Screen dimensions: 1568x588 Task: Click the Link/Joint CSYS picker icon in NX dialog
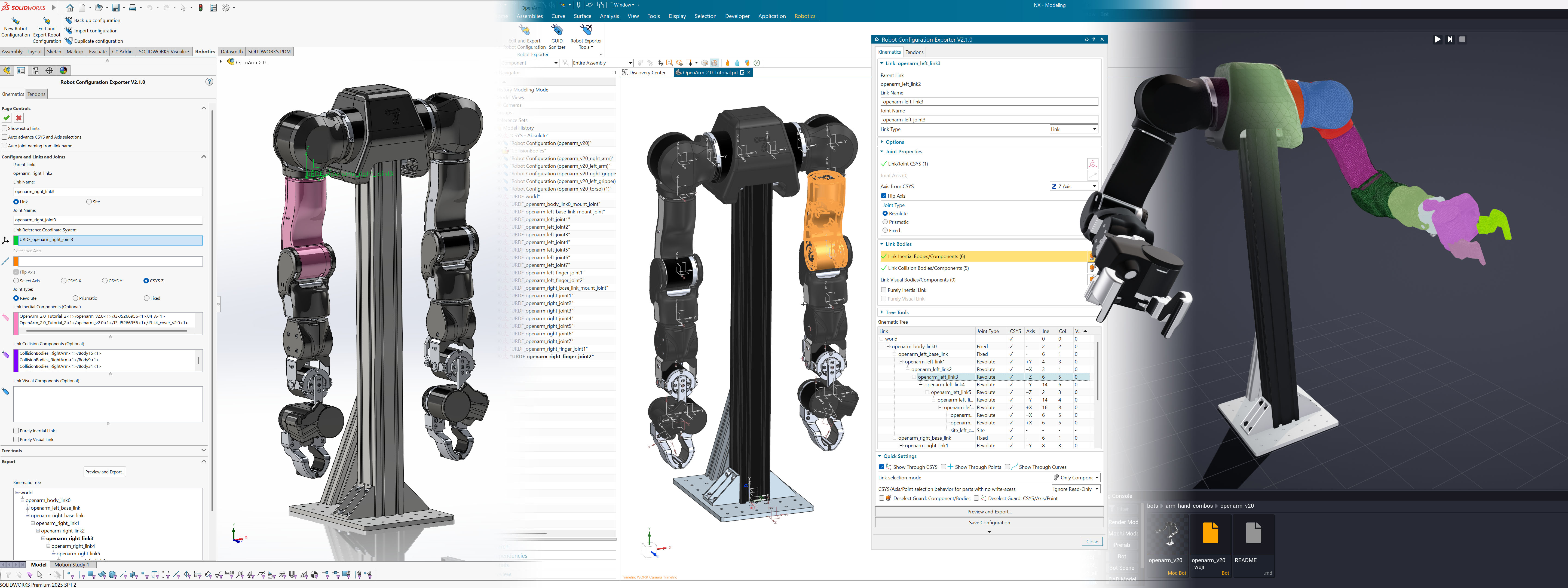(1093, 164)
